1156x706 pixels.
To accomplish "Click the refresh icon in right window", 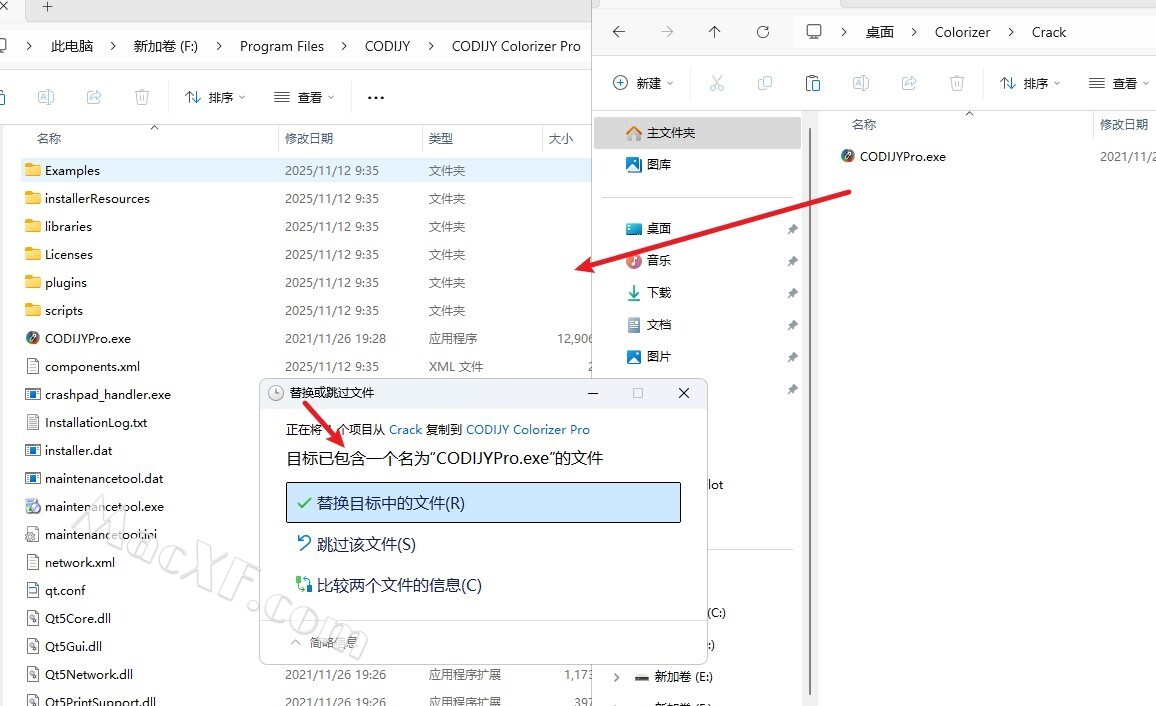I will click(763, 32).
